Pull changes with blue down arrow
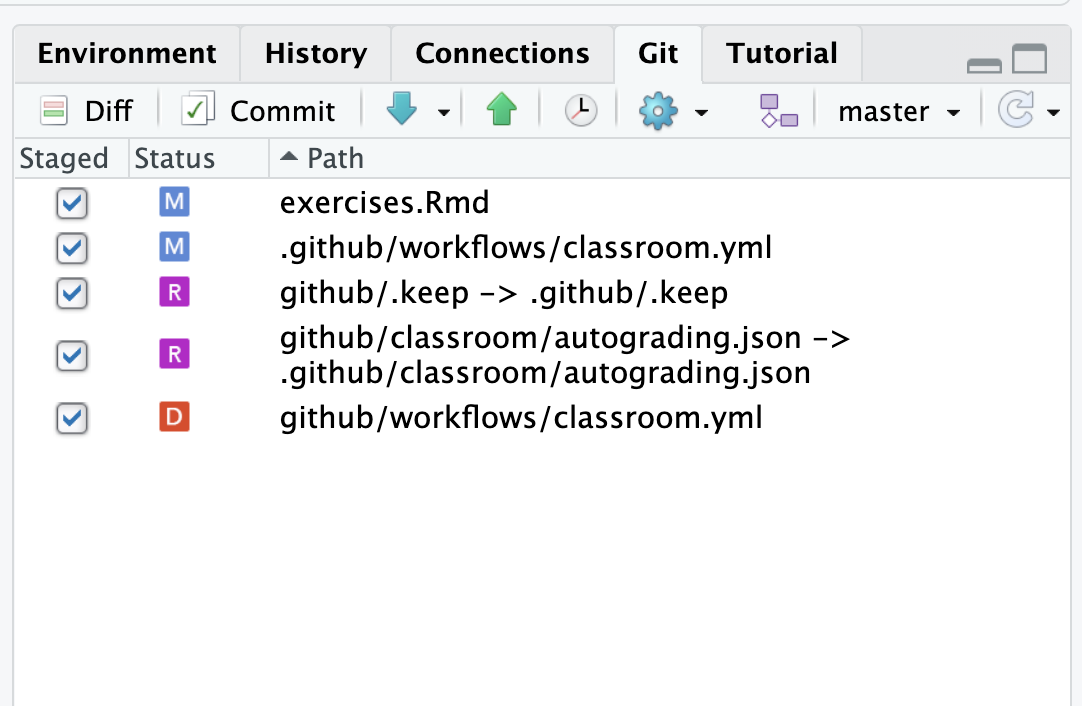This screenshot has width=1082, height=706. click(402, 109)
